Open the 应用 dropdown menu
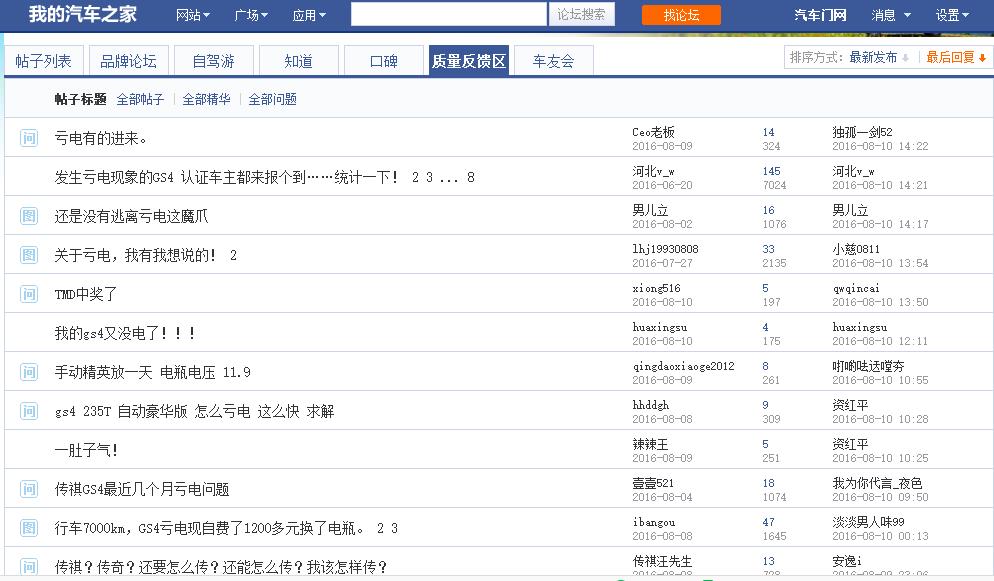The image size is (994, 581). 309,15
